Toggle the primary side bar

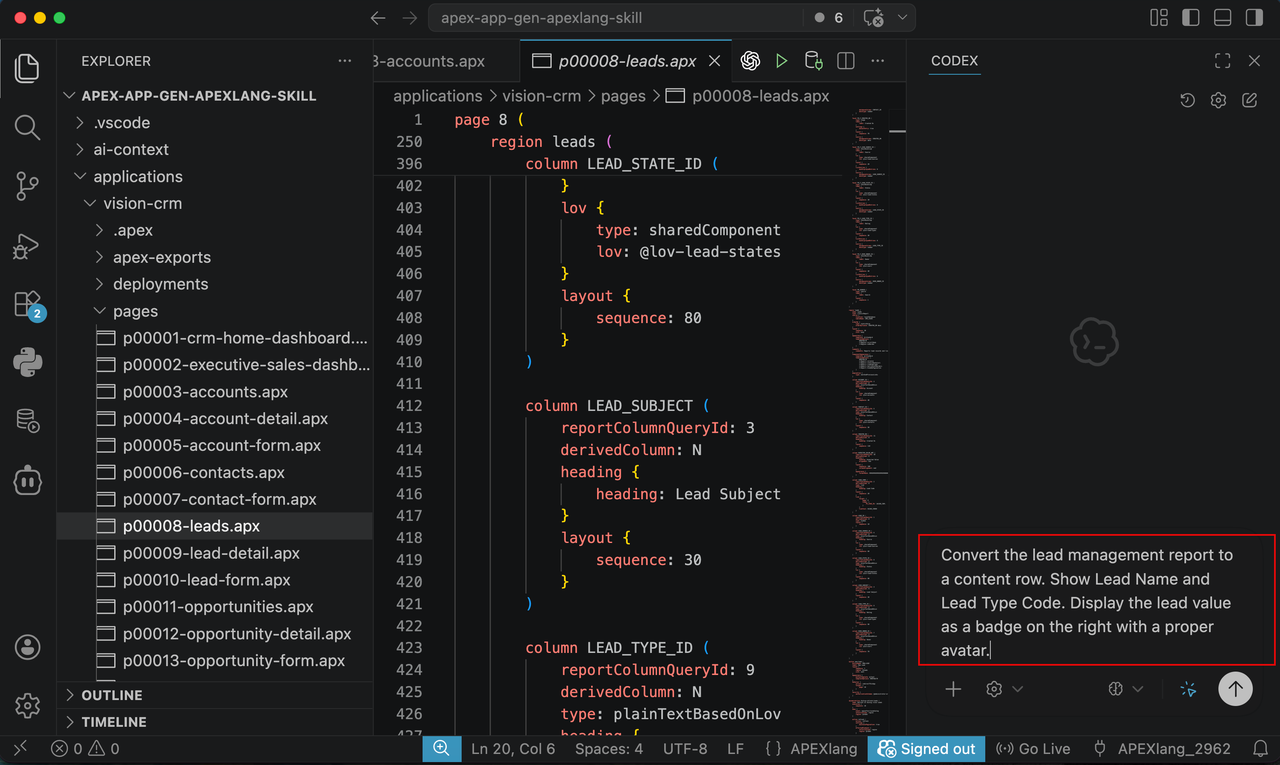[x=1190, y=18]
